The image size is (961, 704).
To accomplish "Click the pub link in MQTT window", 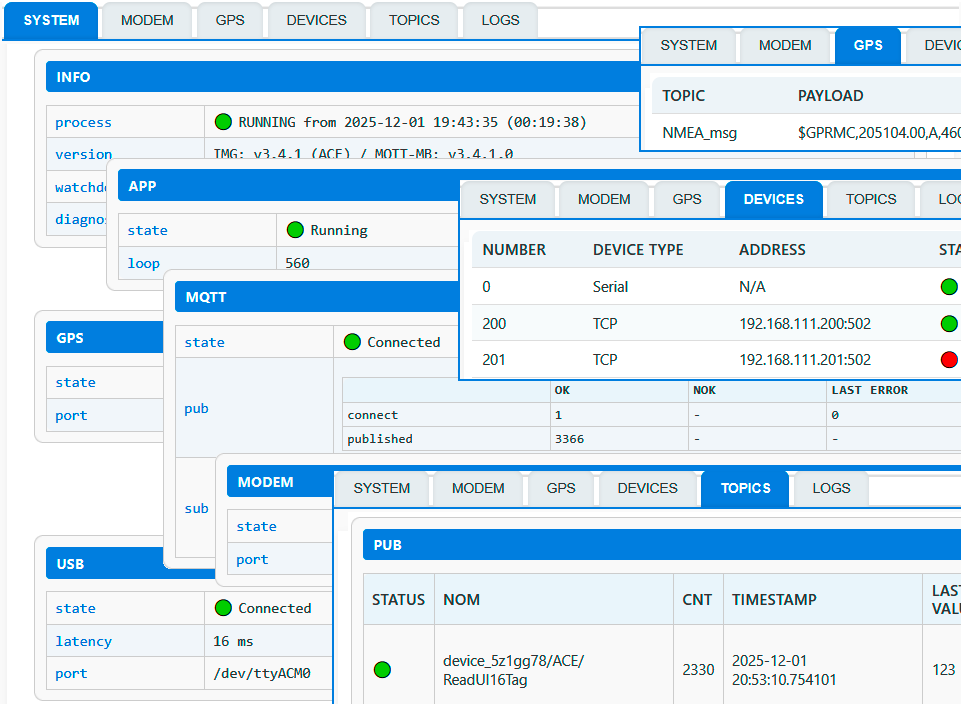I will click(x=197, y=408).
